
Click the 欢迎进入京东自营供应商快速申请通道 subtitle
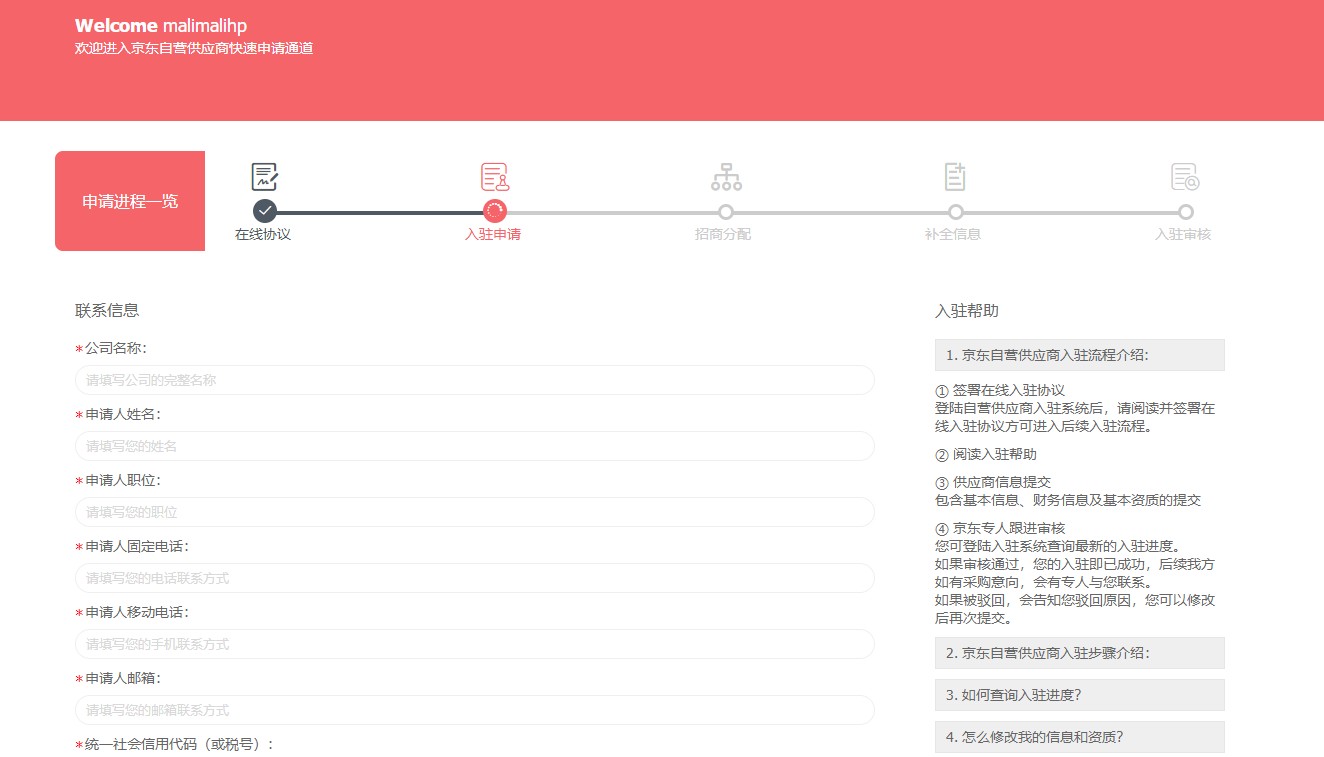click(194, 48)
